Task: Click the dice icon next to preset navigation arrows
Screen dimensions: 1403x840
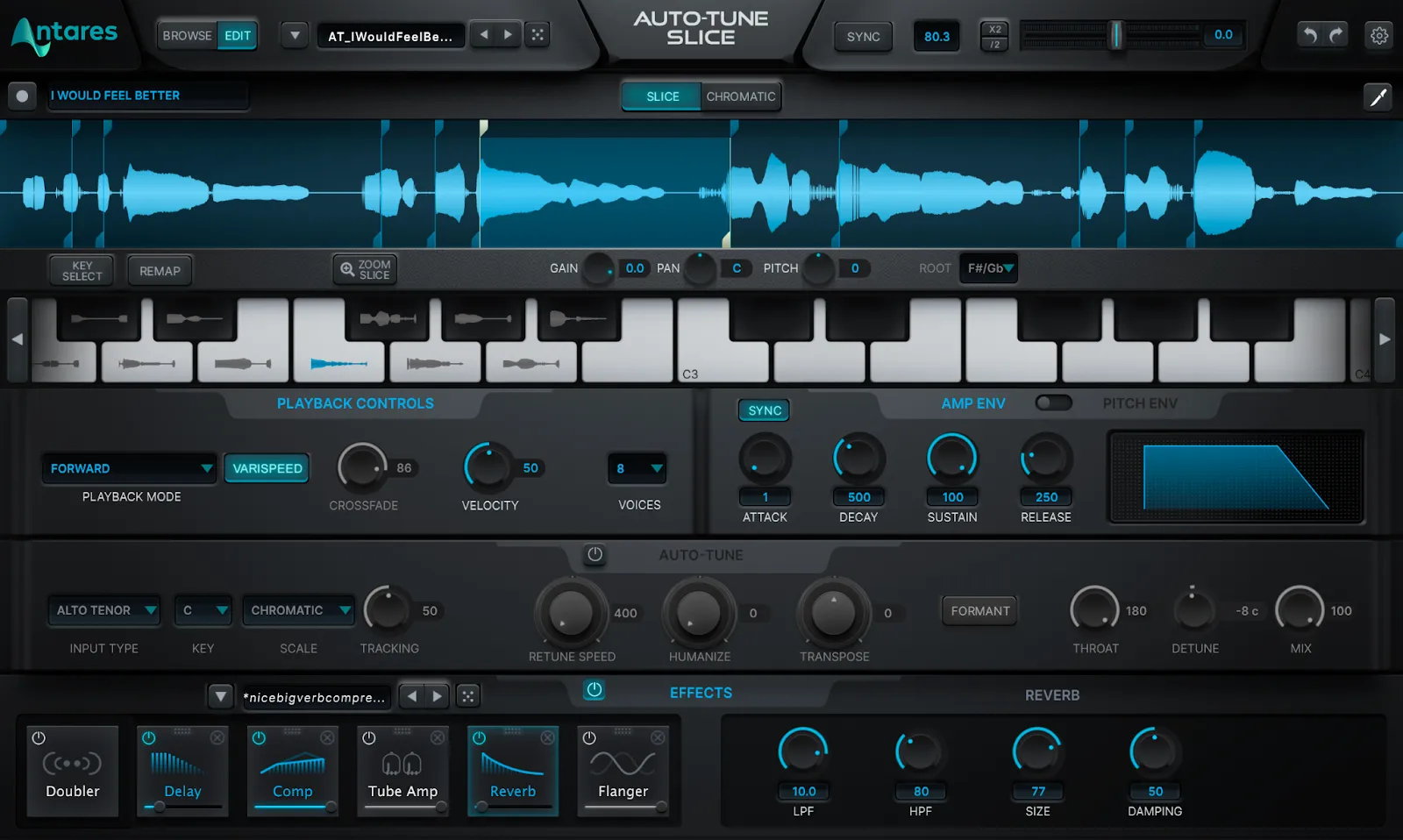Action: pos(538,33)
